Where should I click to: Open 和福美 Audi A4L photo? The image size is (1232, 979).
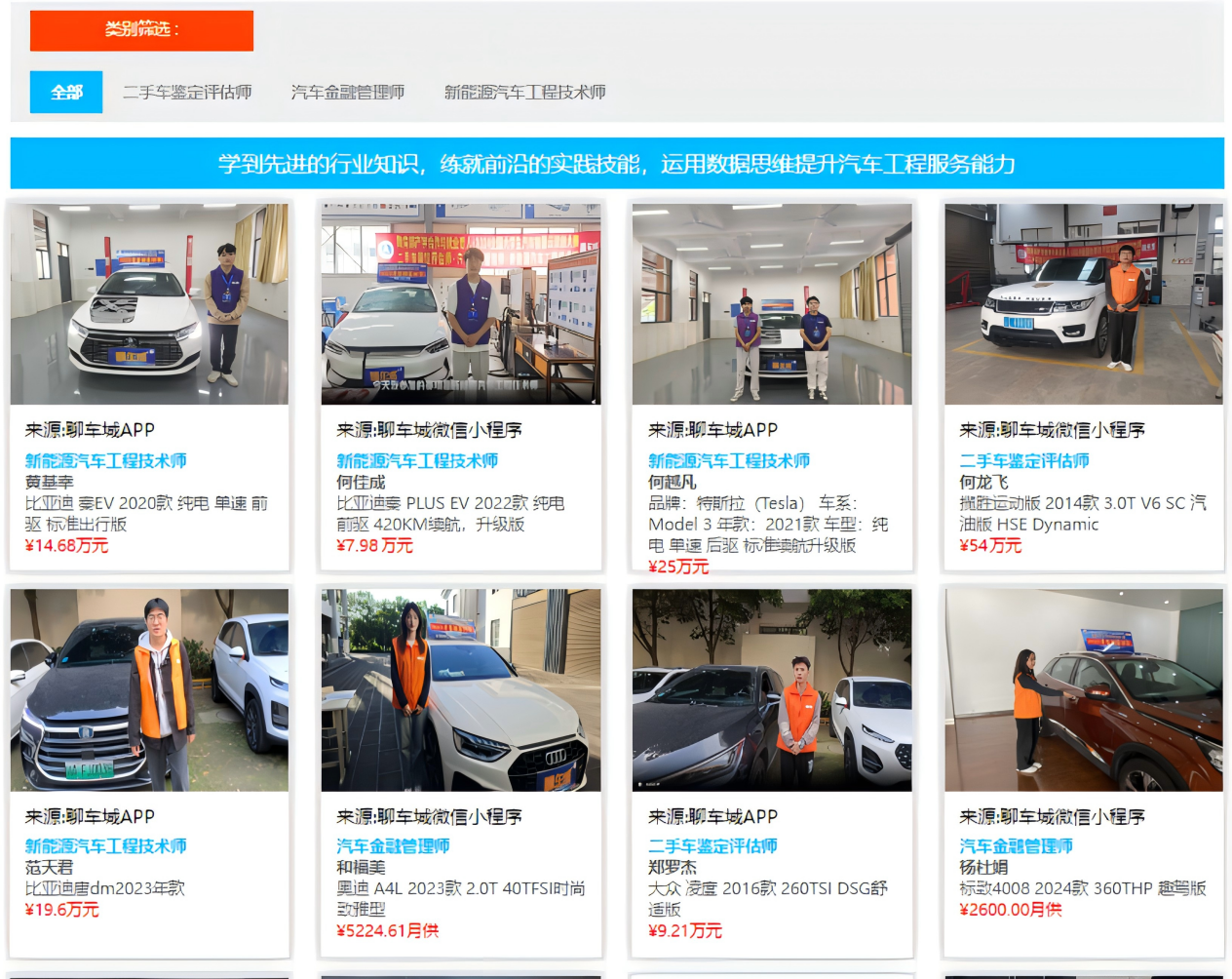(x=461, y=689)
